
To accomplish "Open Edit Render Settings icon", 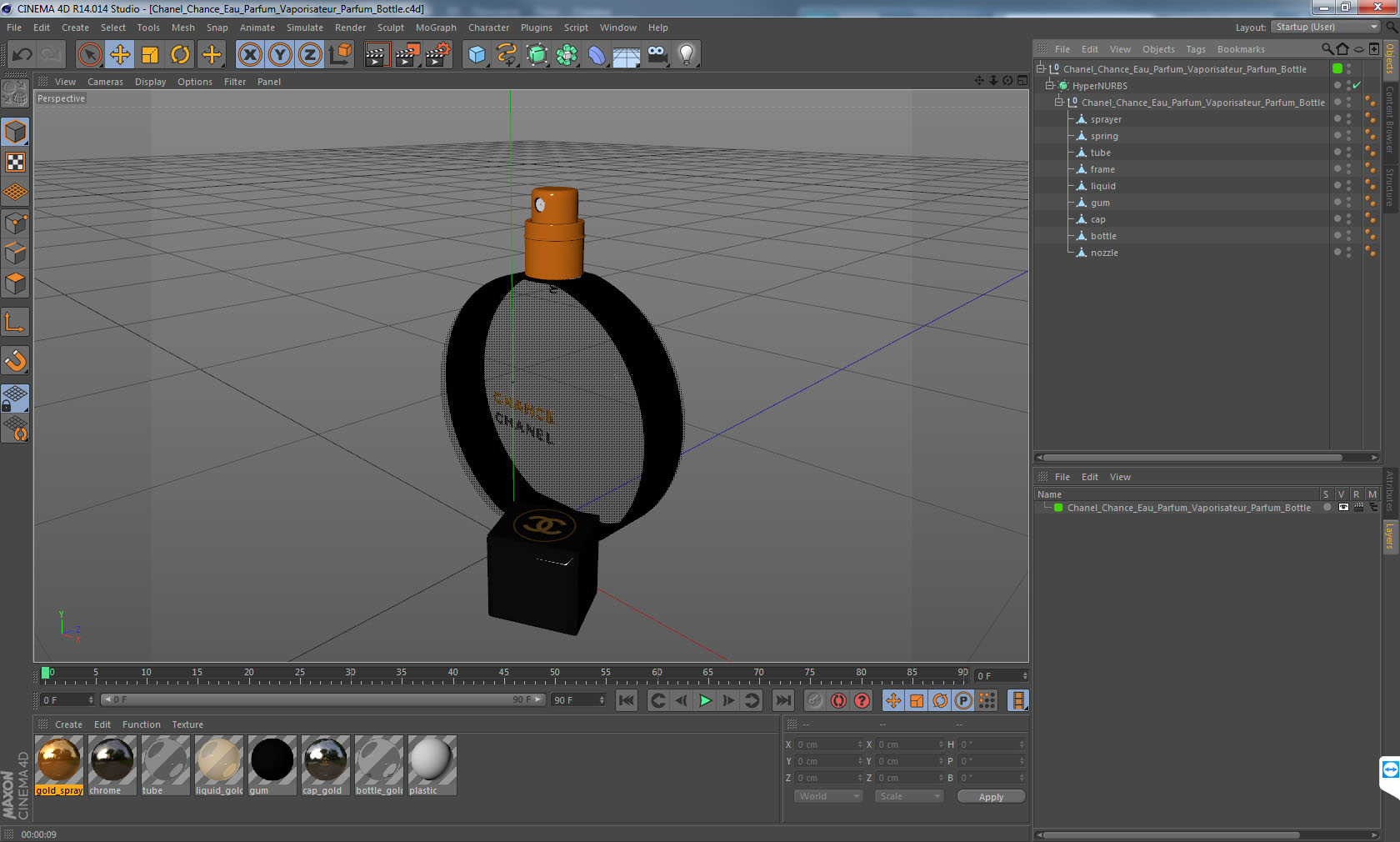I will coord(437,55).
